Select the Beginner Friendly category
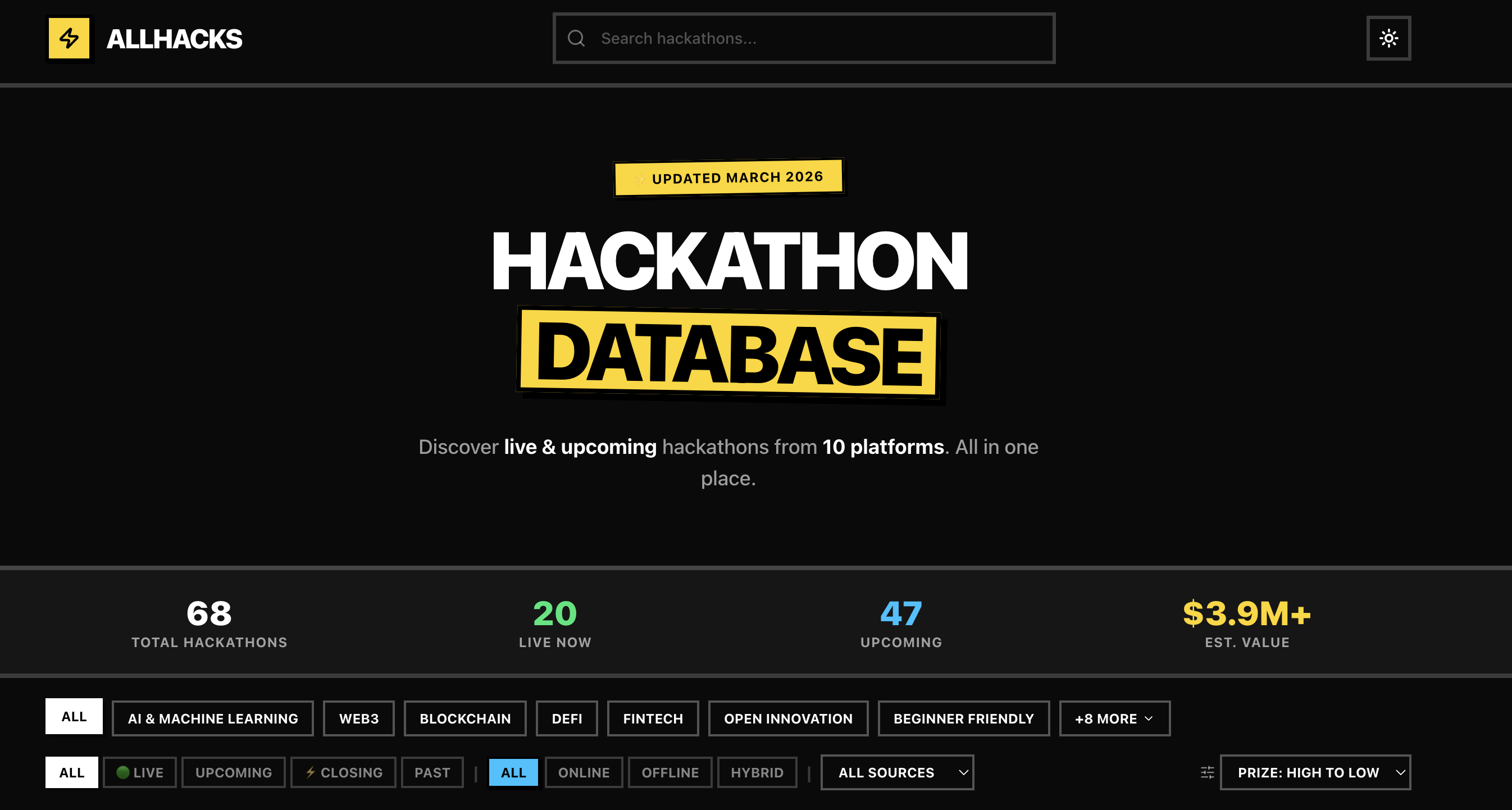This screenshot has width=1512, height=810. pos(963,718)
